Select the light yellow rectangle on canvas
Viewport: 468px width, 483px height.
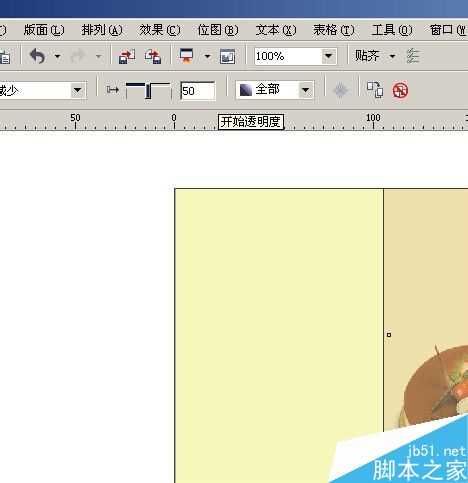click(x=279, y=335)
